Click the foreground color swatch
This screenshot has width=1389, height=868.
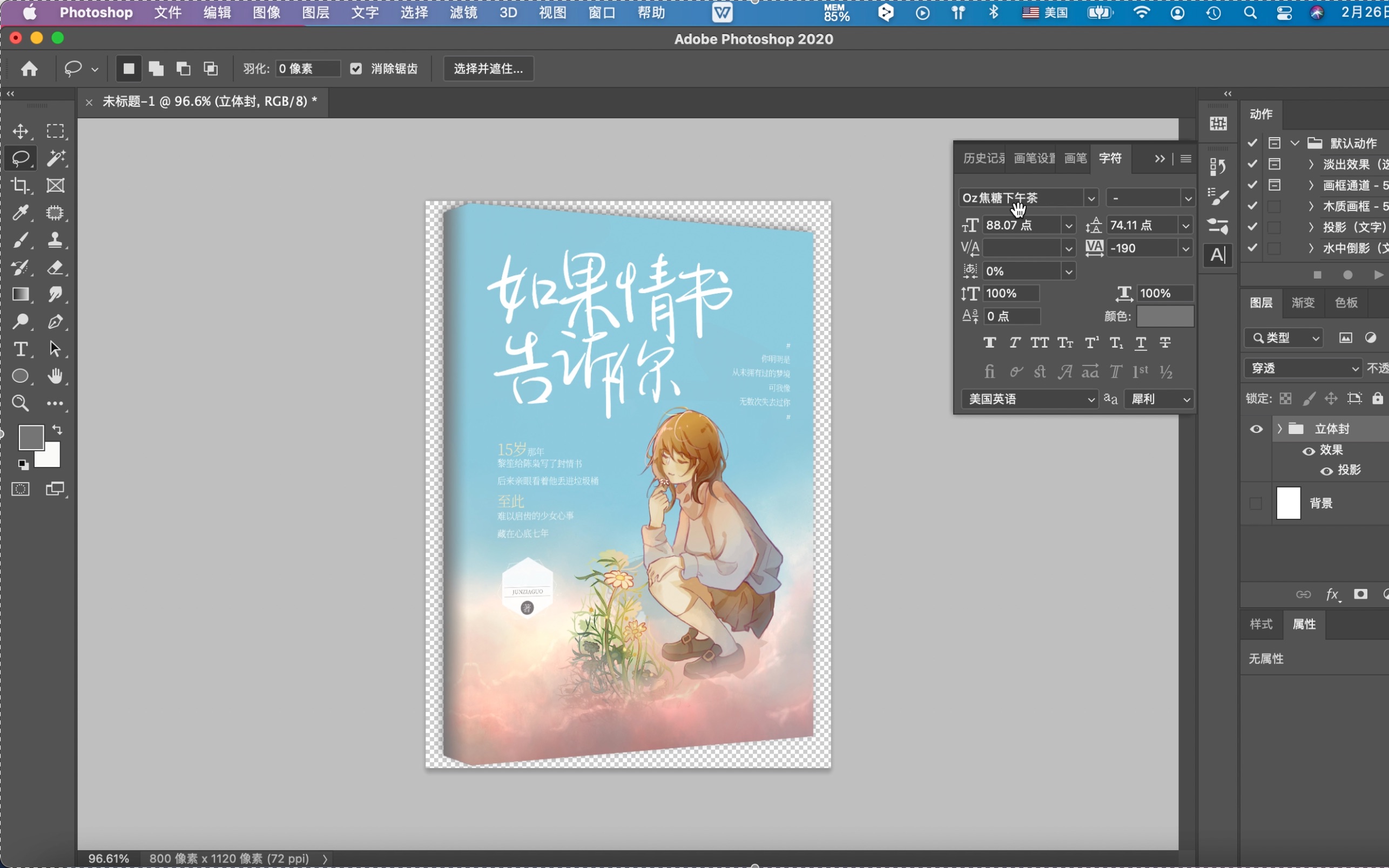pos(31,437)
